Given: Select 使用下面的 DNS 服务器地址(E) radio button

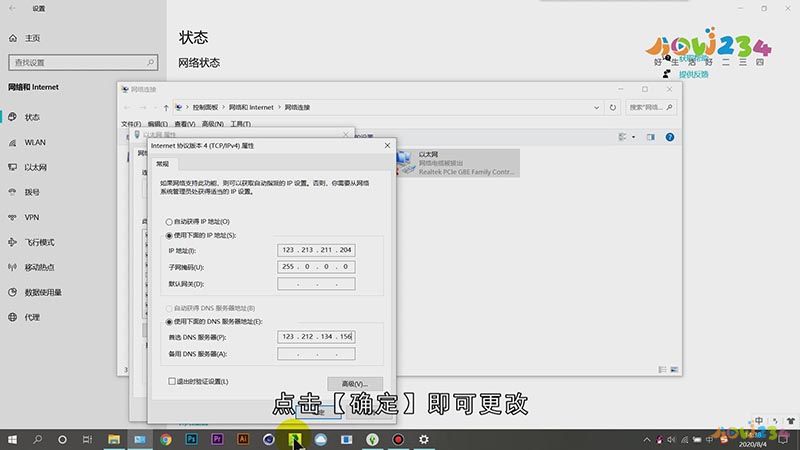Looking at the screenshot, I should (169, 322).
